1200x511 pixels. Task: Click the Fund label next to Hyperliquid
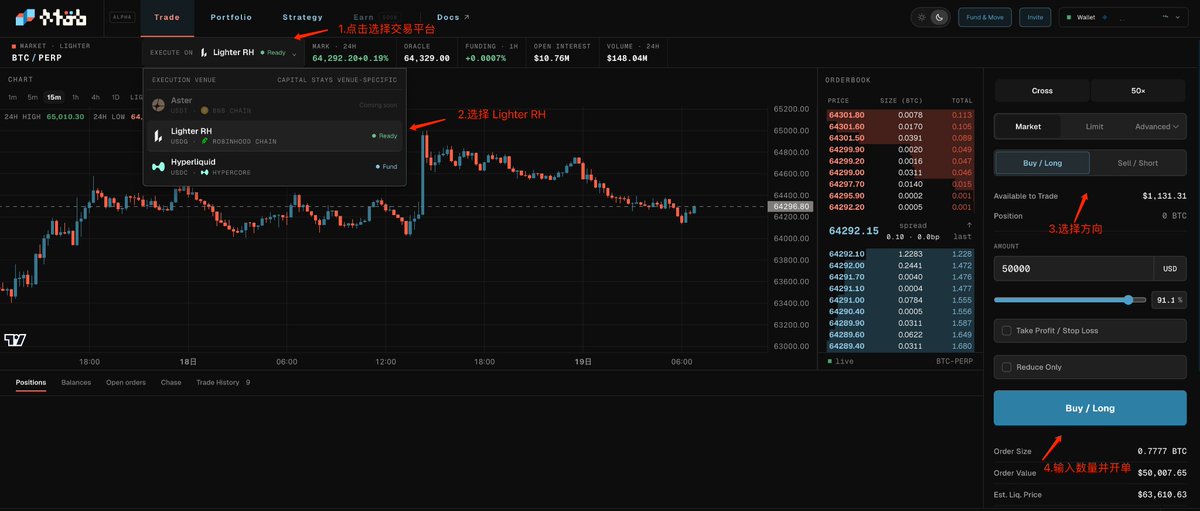[386, 167]
